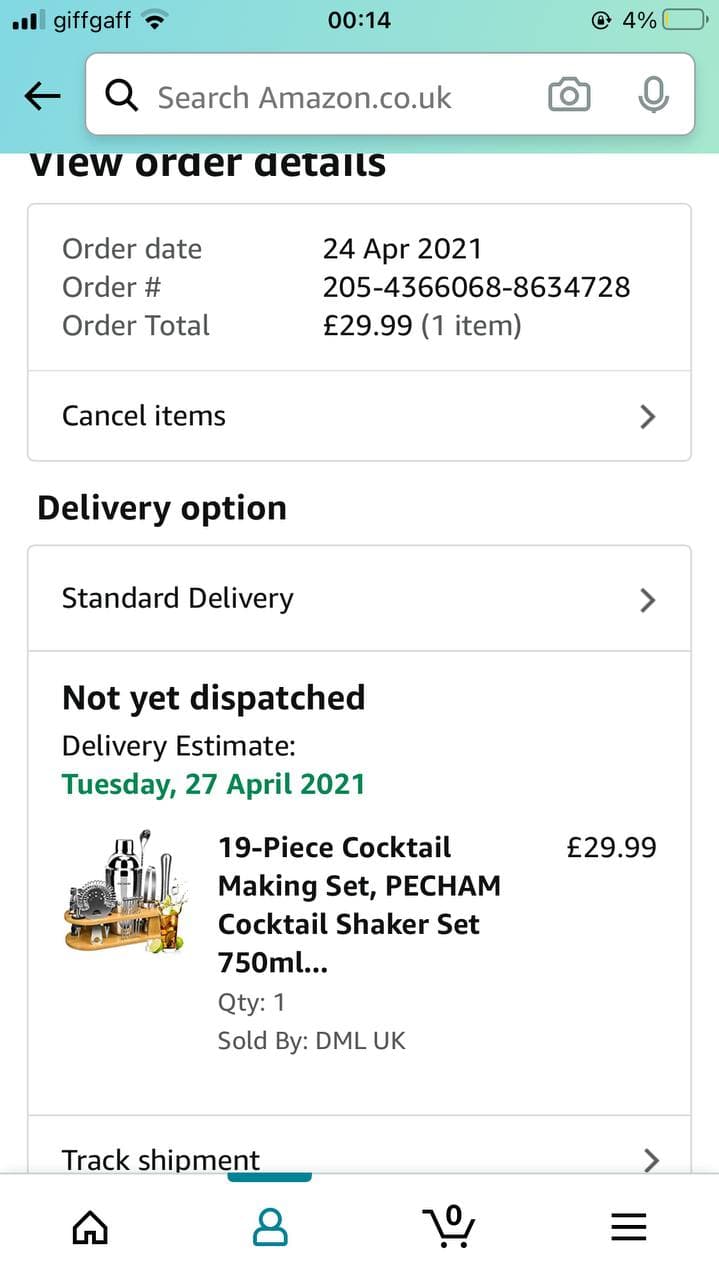Go to Home tab icon
The image size is (719, 1280).
click(91, 1225)
